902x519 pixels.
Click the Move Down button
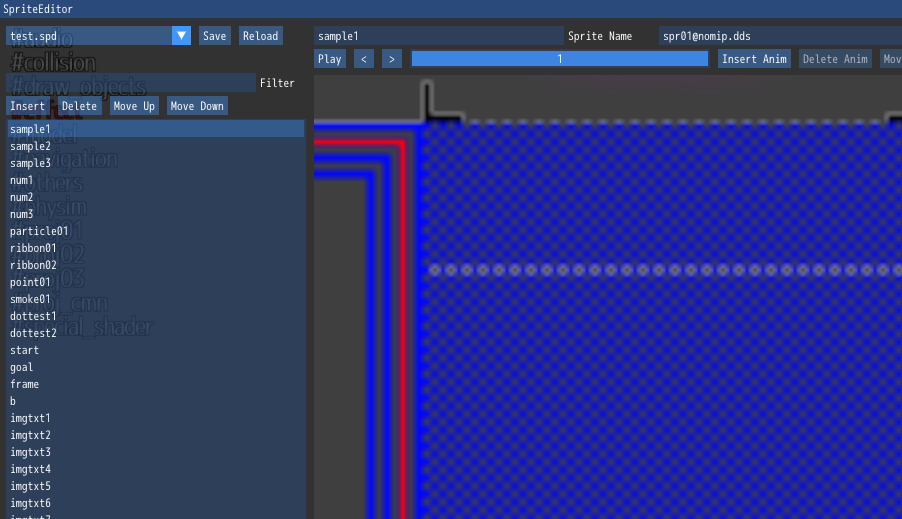click(197, 106)
